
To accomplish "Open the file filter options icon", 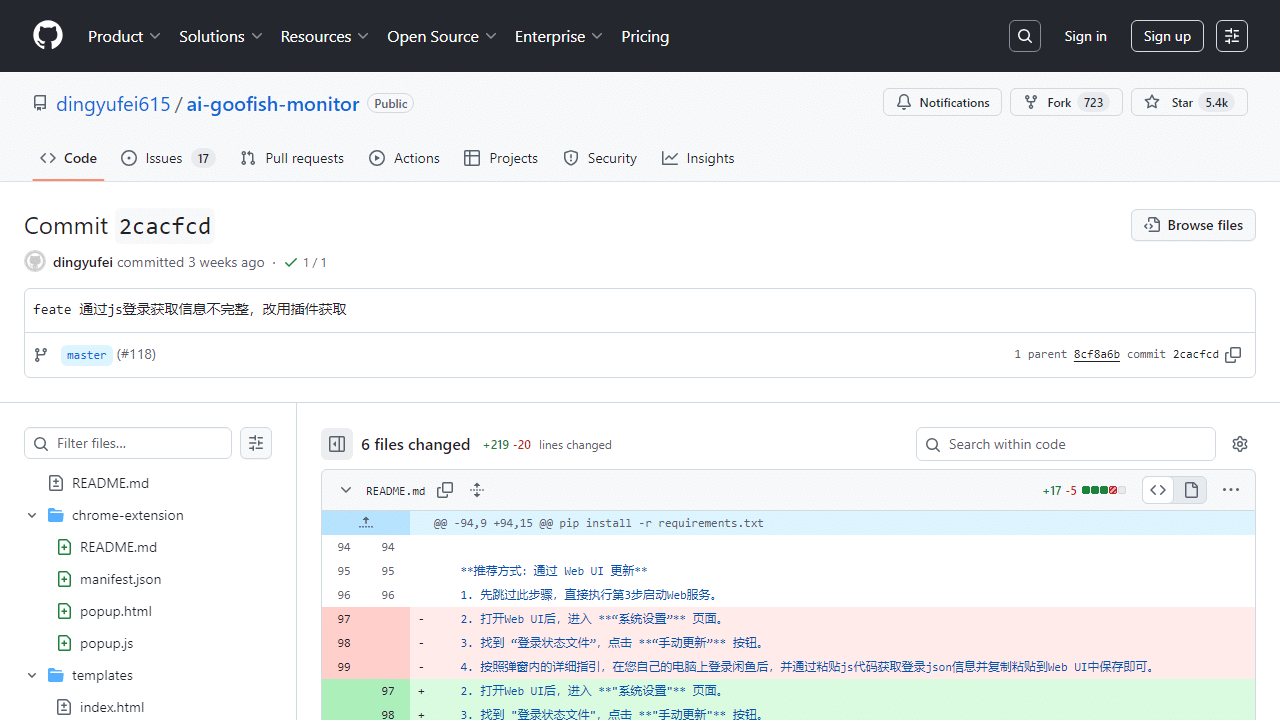I will click(x=256, y=443).
